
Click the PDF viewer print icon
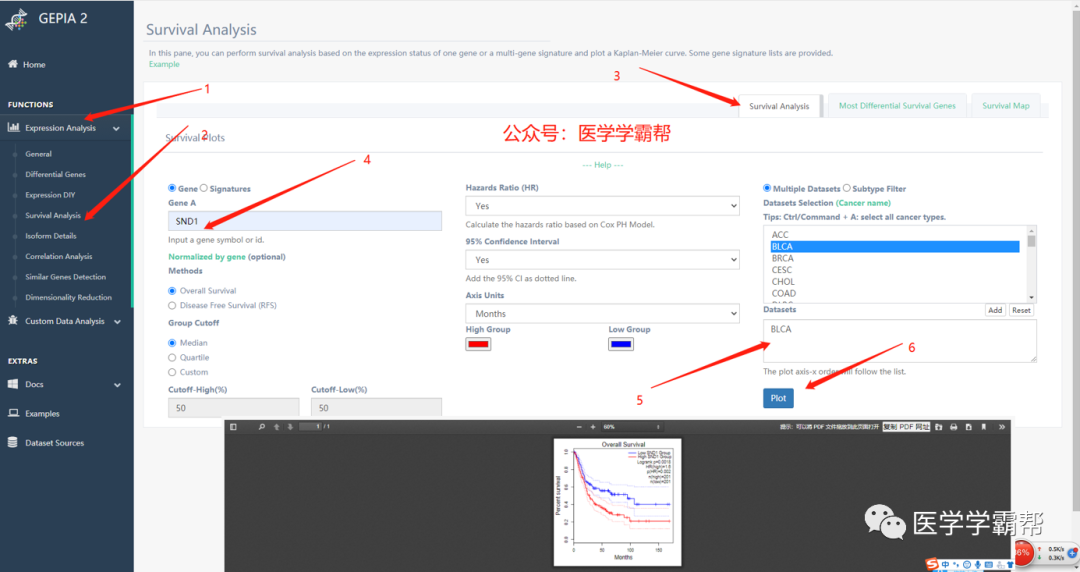pyautogui.click(x=953, y=427)
